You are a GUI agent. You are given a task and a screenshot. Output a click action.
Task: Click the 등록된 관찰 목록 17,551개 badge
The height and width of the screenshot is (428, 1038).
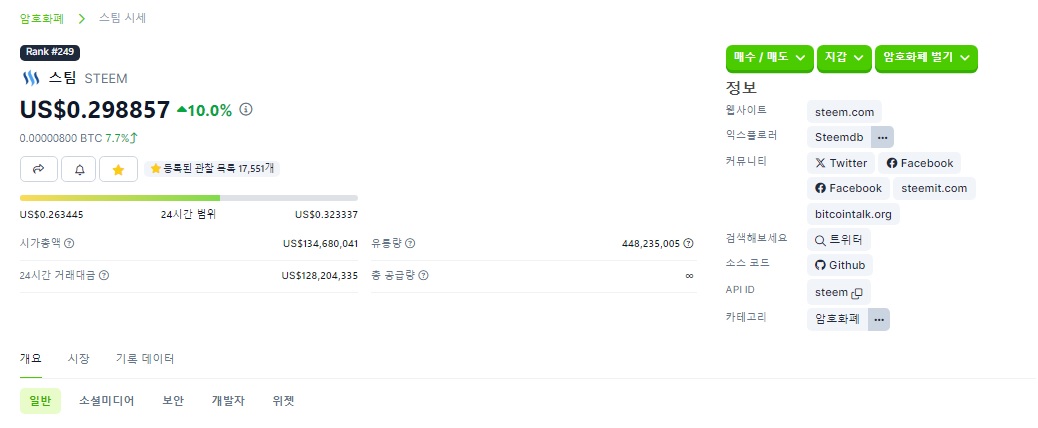[x=212, y=169]
